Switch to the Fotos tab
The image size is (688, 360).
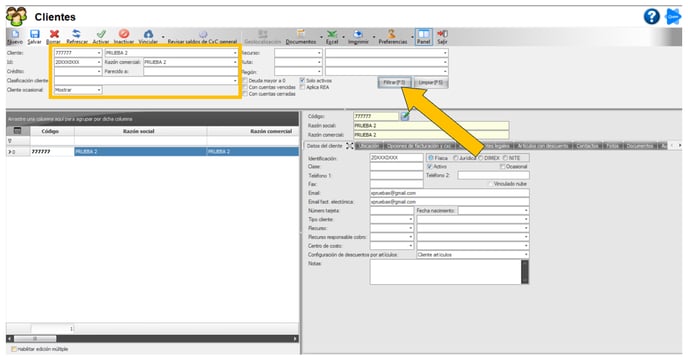pos(612,146)
